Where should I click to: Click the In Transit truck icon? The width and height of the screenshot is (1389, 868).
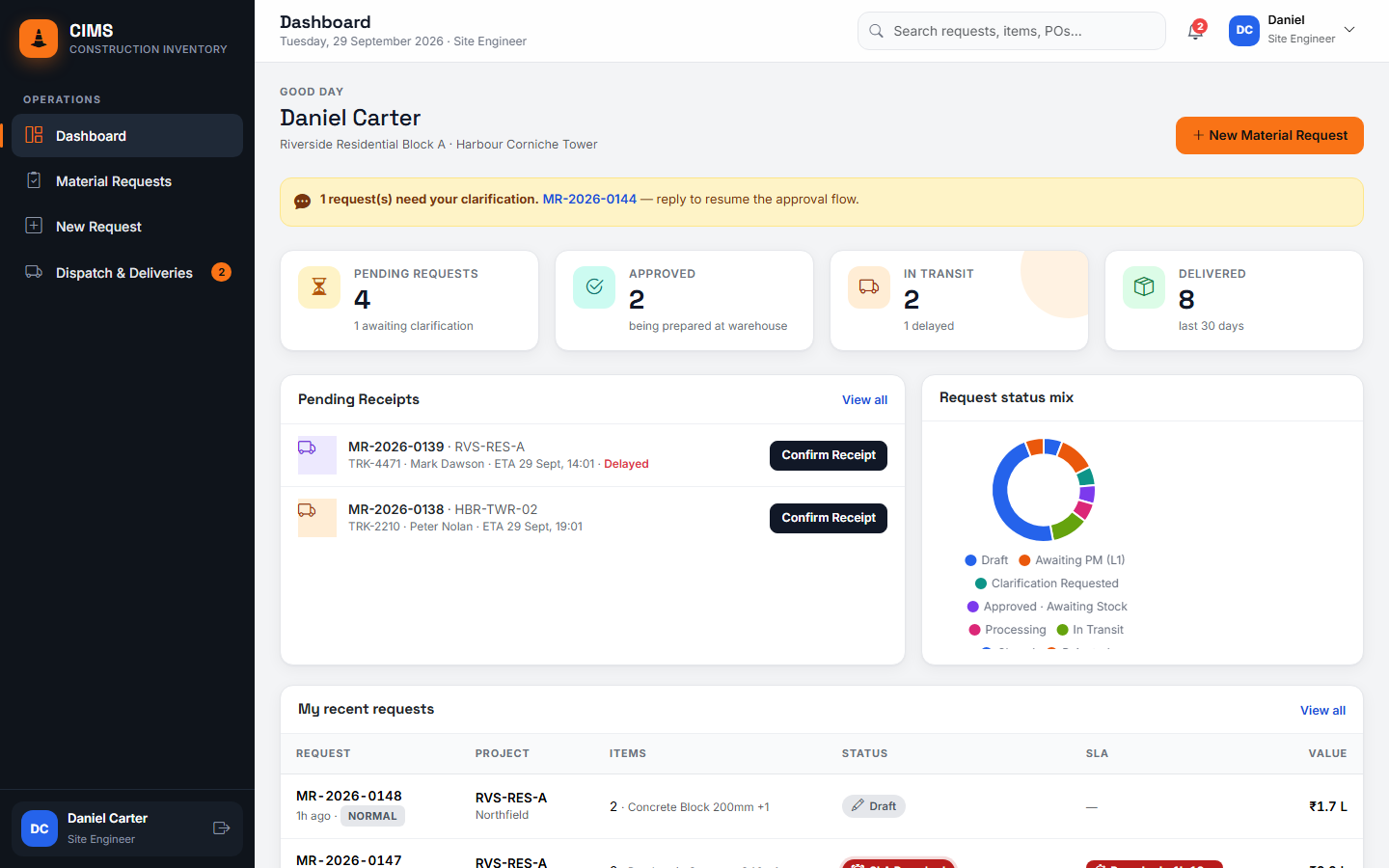tap(869, 287)
